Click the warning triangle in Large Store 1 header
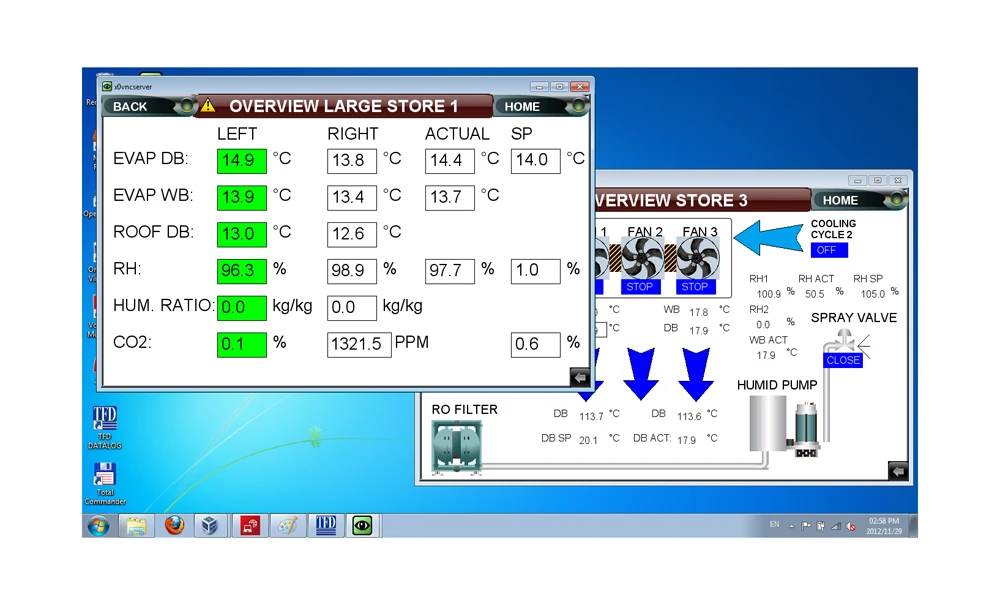The image size is (1000, 605). click(x=208, y=106)
